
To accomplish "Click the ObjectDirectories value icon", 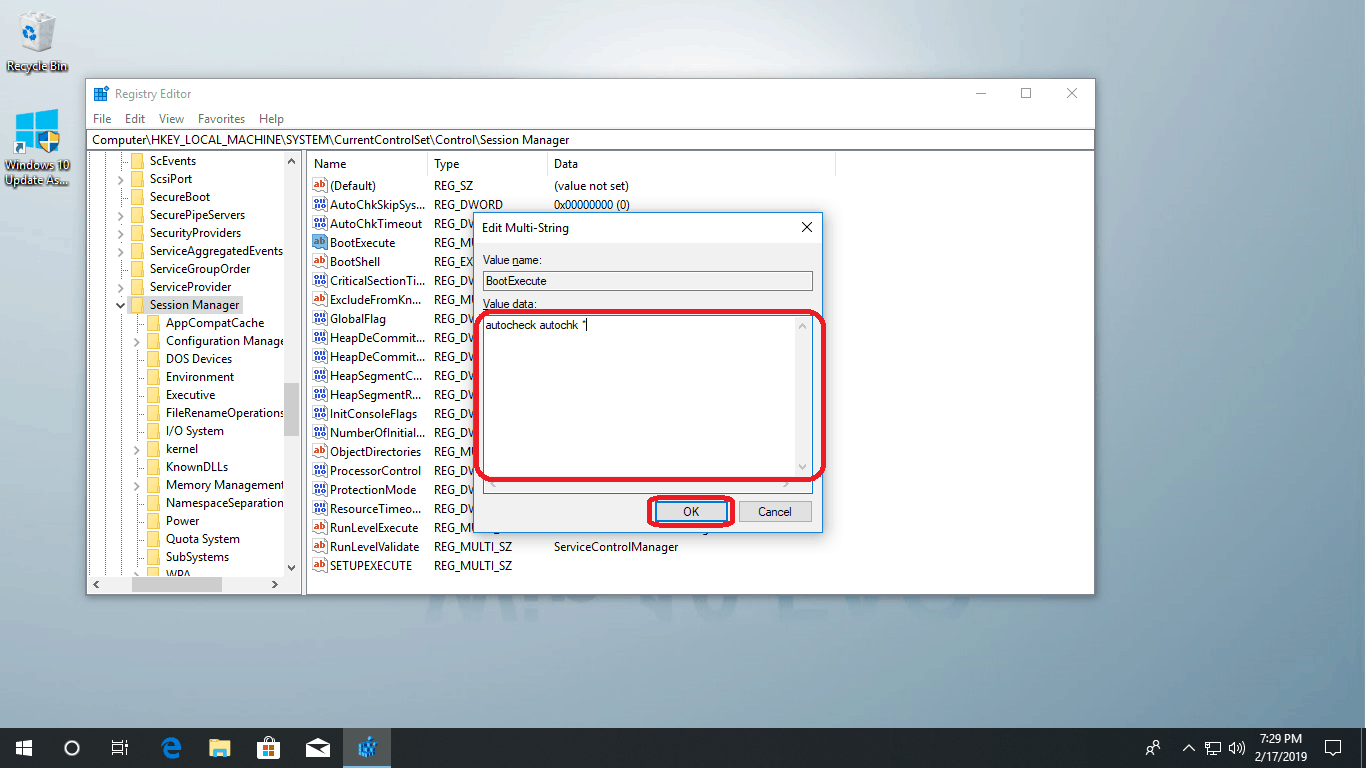I will tap(320, 451).
